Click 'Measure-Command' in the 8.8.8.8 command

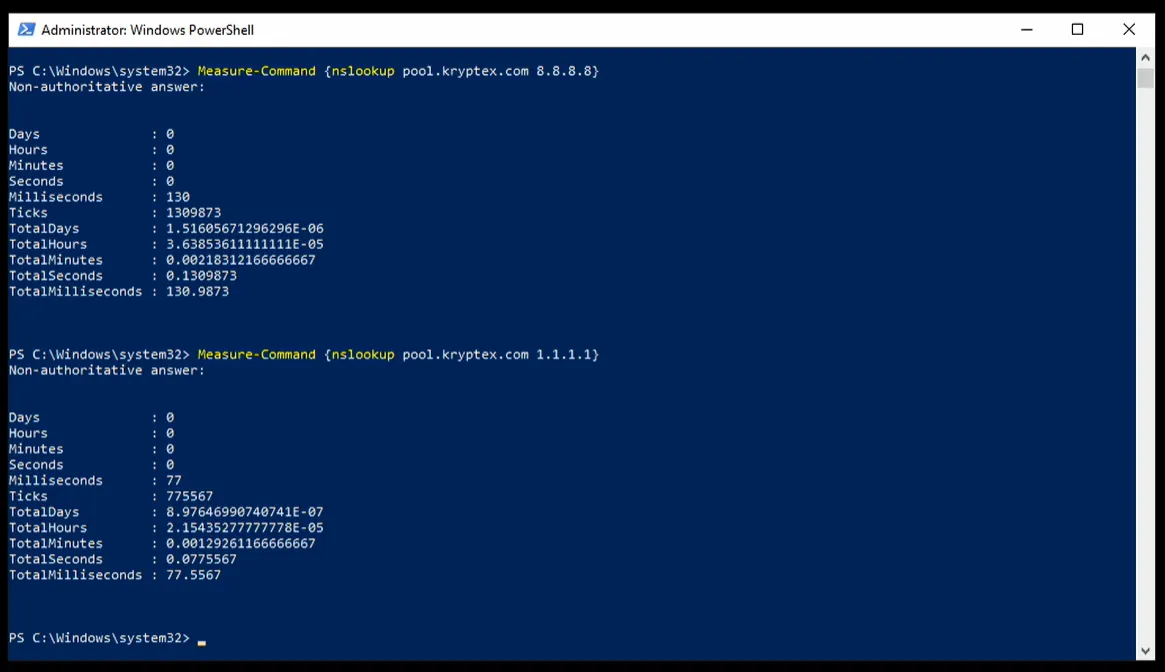point(257,71)
